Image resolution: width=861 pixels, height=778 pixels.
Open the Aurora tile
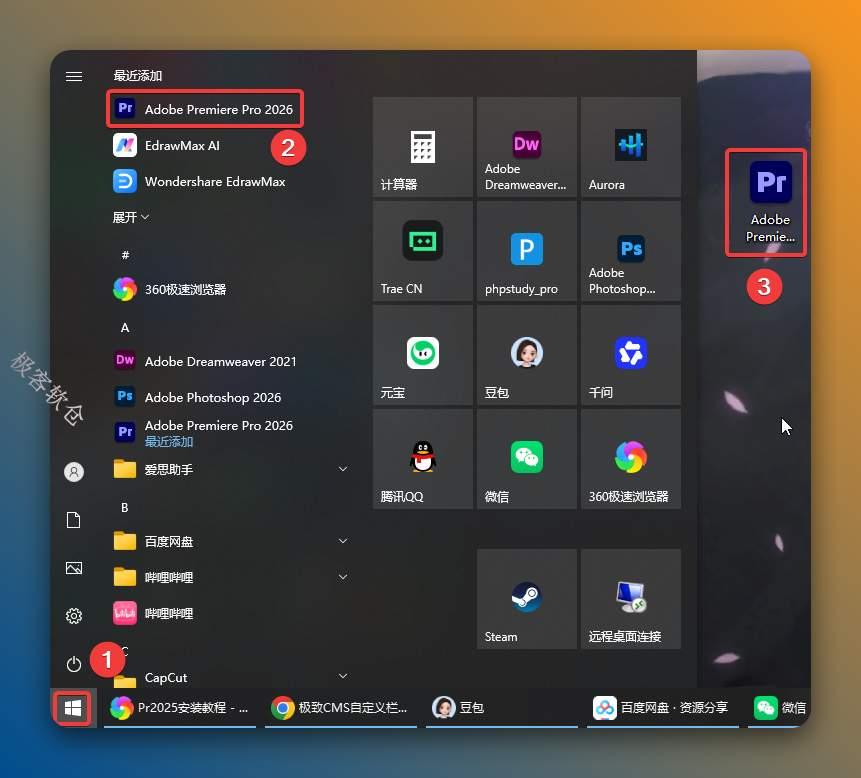tap(630, 147)
